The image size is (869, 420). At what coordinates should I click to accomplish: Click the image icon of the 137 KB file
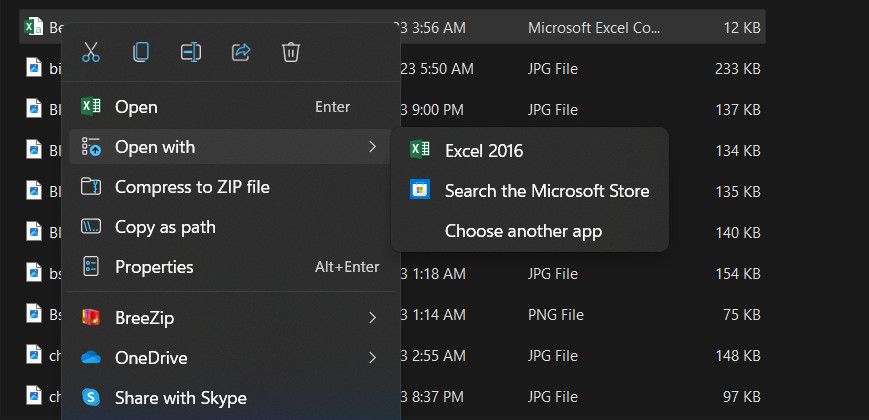[34, 108]
